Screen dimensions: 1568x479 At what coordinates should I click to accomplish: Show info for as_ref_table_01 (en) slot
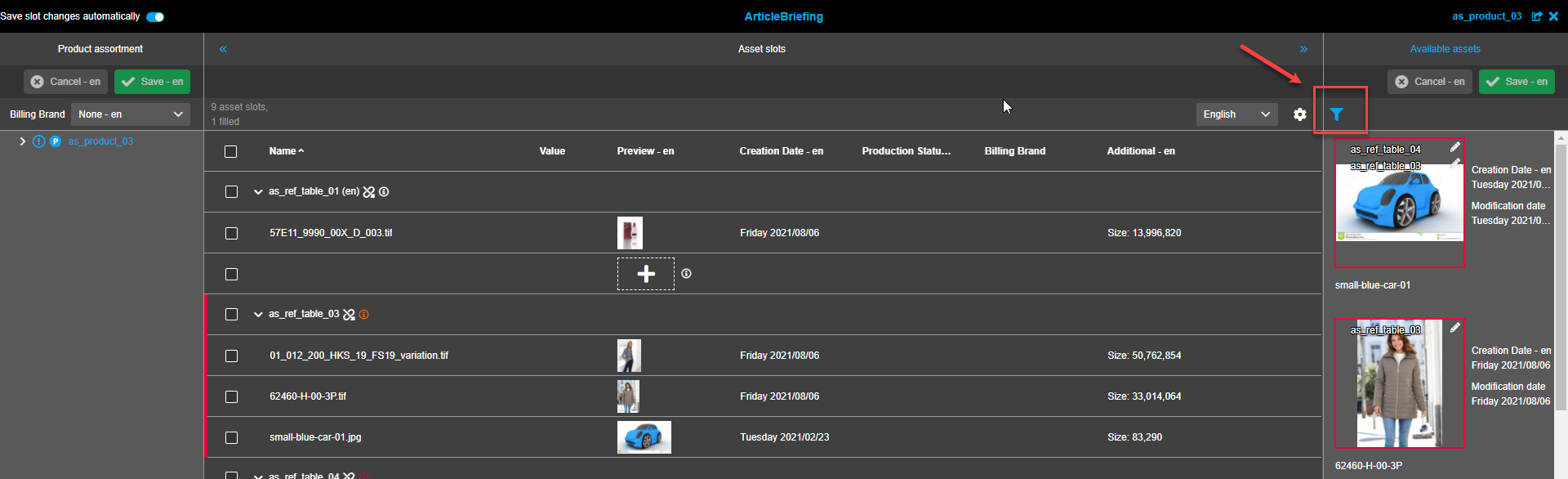pos(384,192)
